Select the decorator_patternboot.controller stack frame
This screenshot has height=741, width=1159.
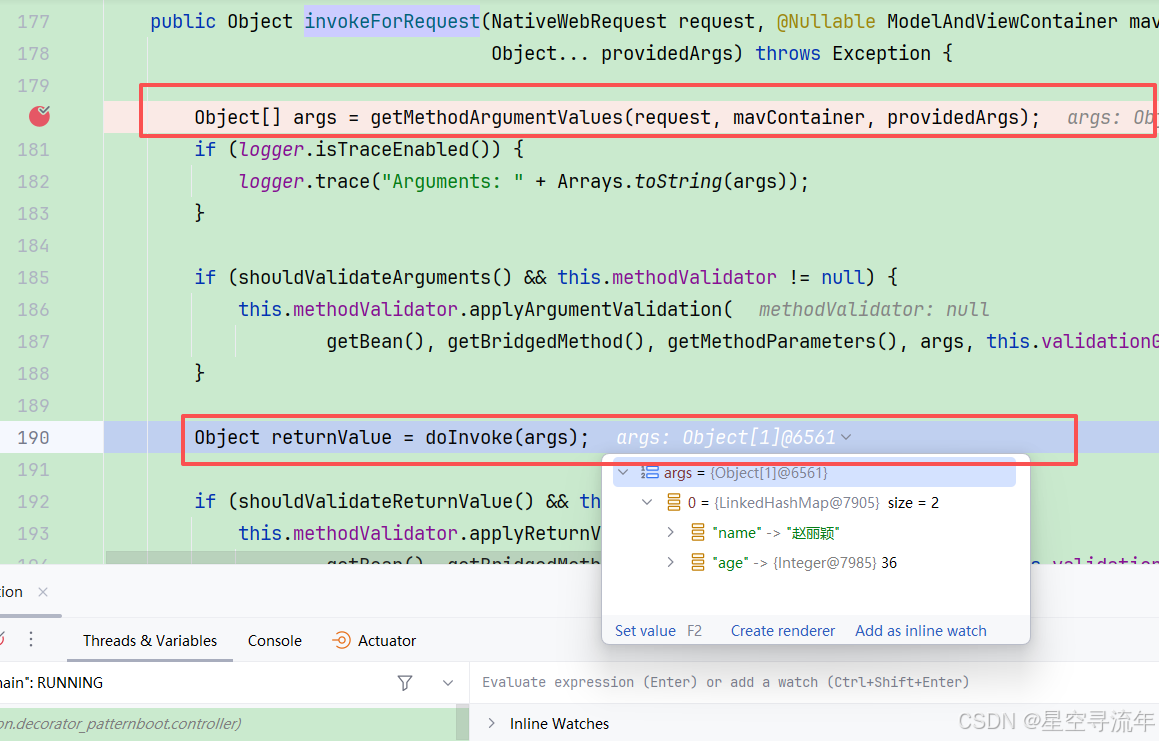[228, 723]
